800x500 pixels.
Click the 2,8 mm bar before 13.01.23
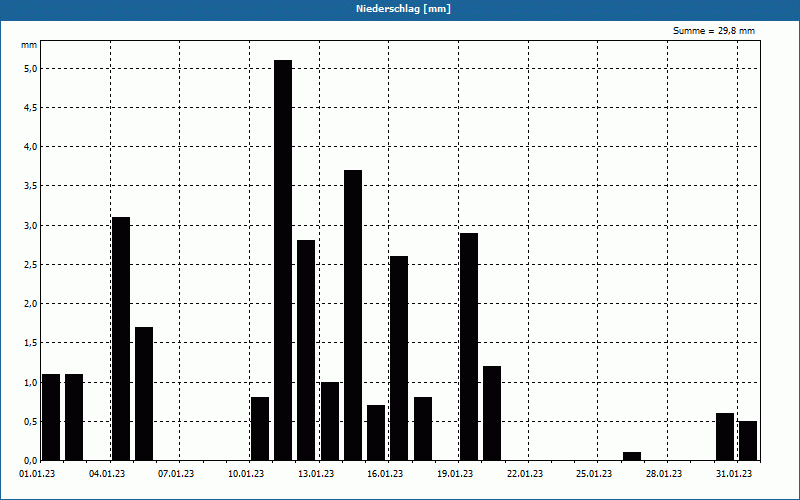(x=306, y=350)
